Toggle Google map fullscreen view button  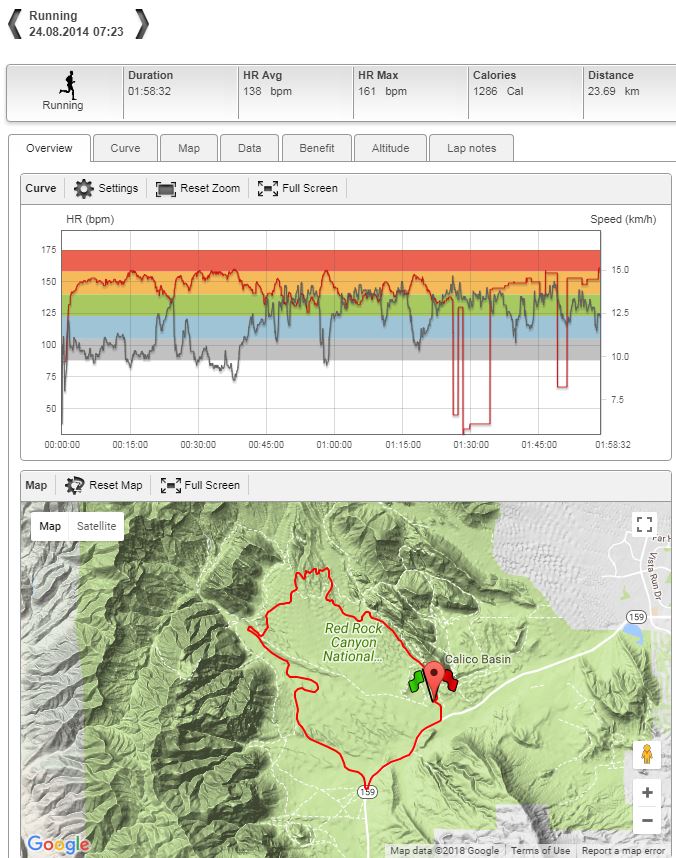(x=645, y=524)
